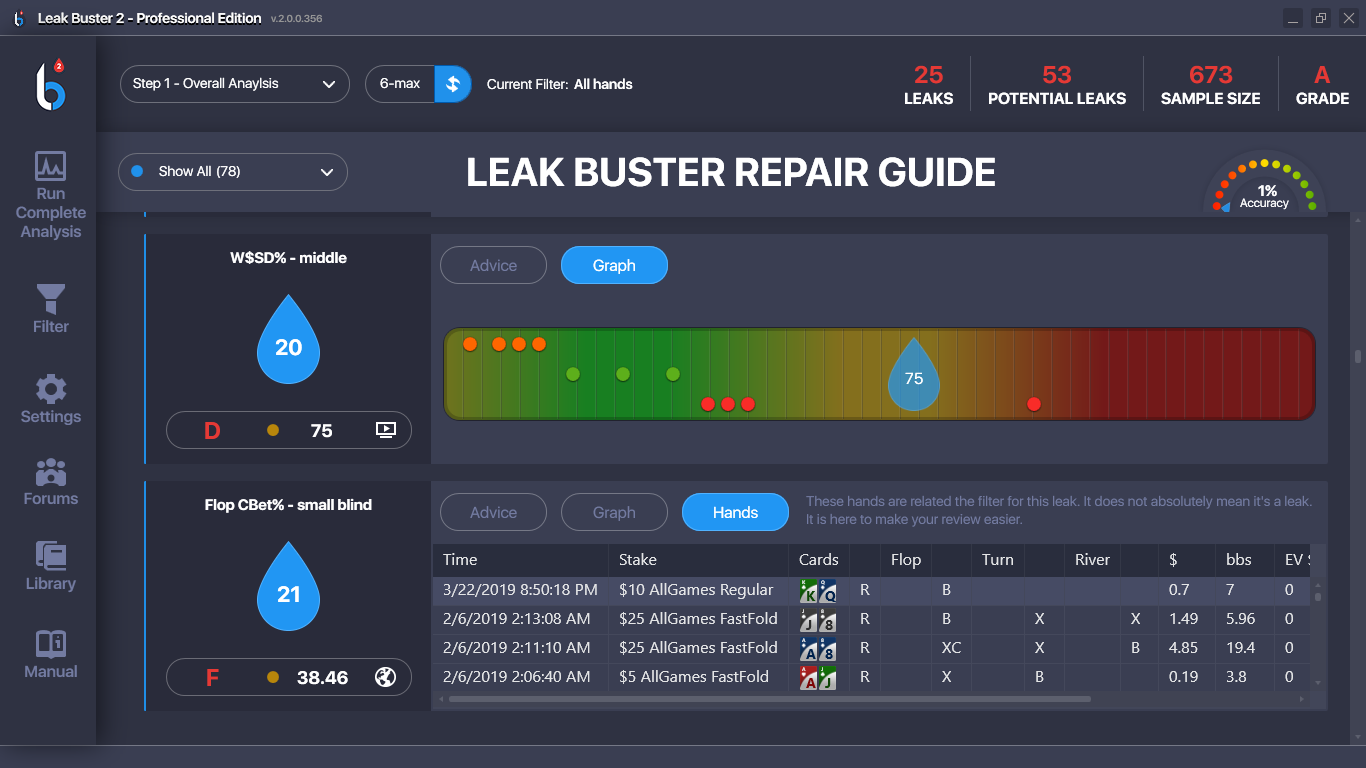Select the 3/22/2019 hand row
The image size is (1366, 768).
tap(700, 590)
